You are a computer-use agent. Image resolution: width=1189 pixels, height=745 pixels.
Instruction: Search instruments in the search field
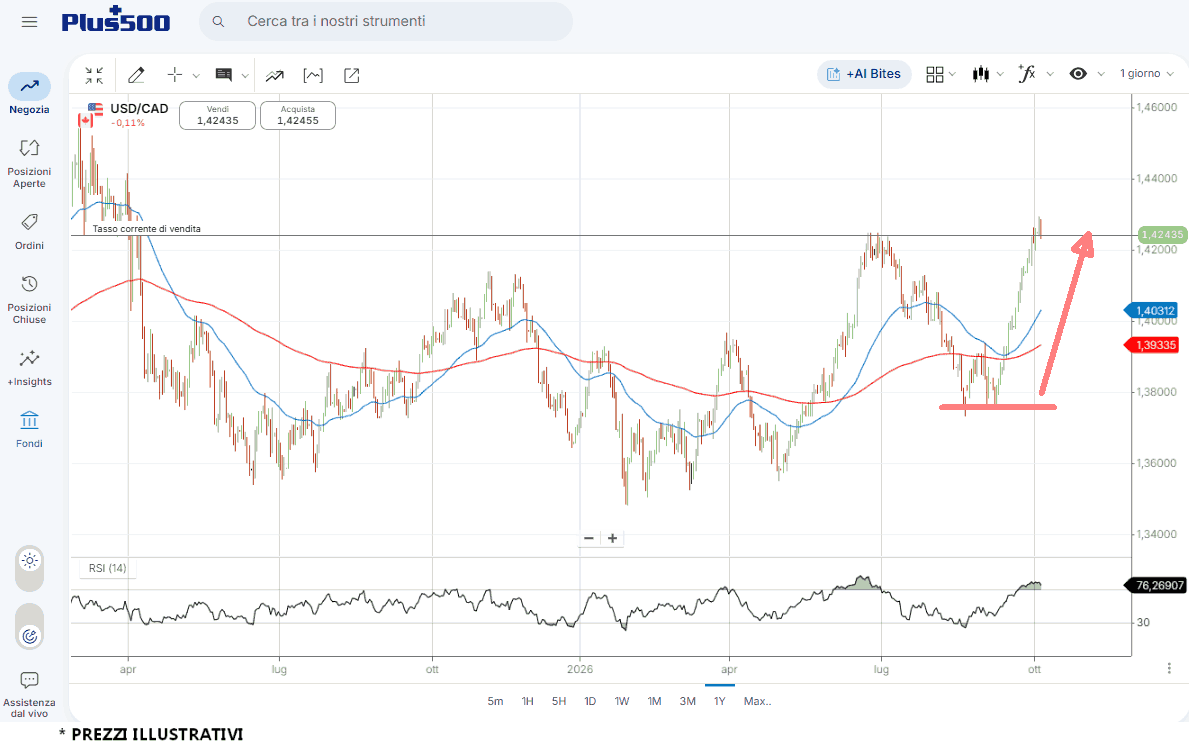point(385,21)
